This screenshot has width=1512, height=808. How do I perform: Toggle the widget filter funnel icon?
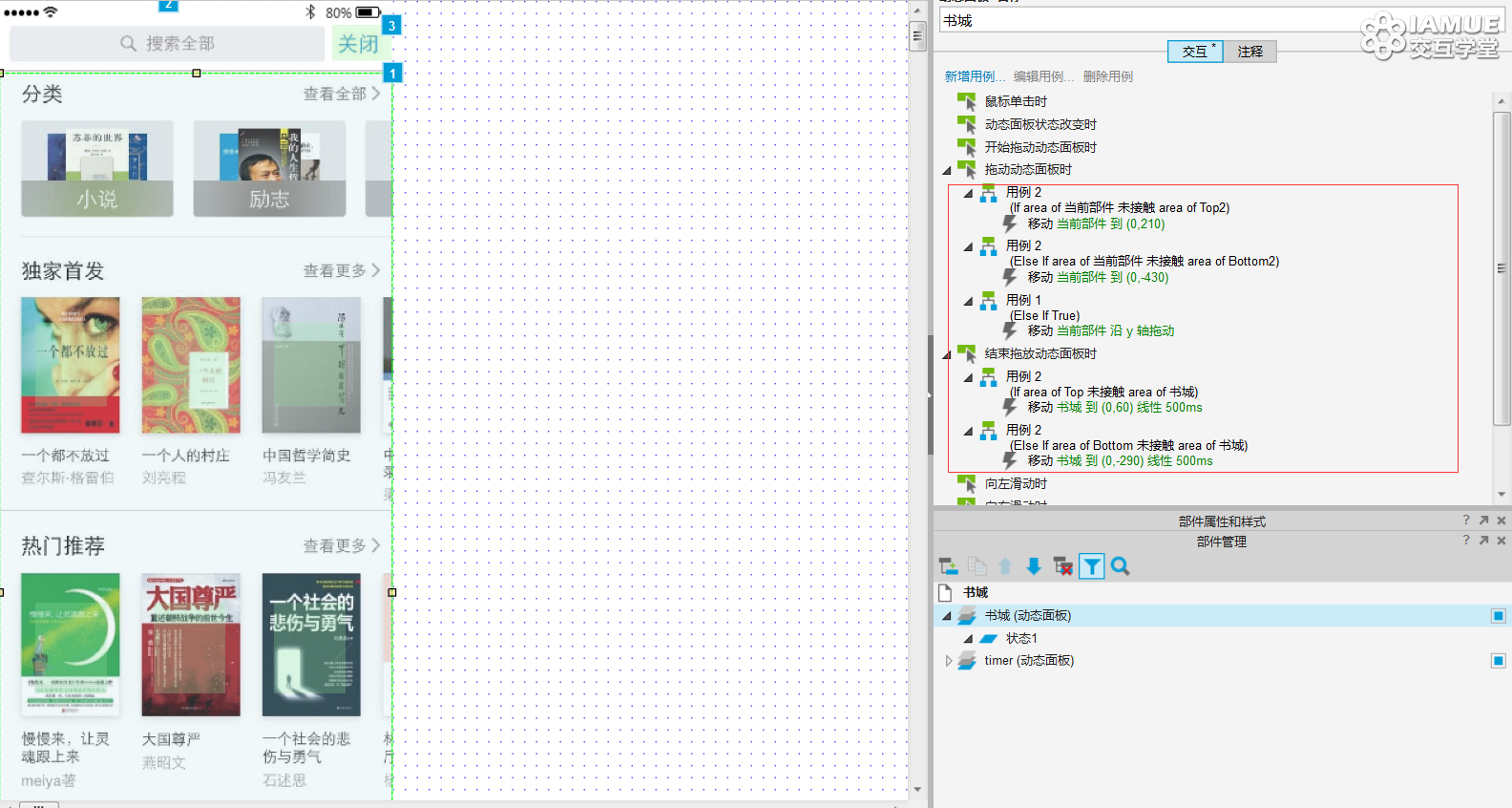pyautogui.click(x=1092, y=566)
